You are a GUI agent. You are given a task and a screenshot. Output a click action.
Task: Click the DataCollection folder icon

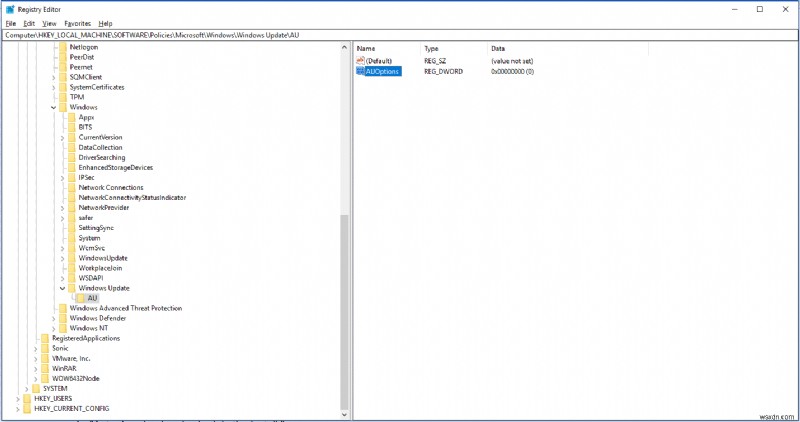click(x=72, y=147)
